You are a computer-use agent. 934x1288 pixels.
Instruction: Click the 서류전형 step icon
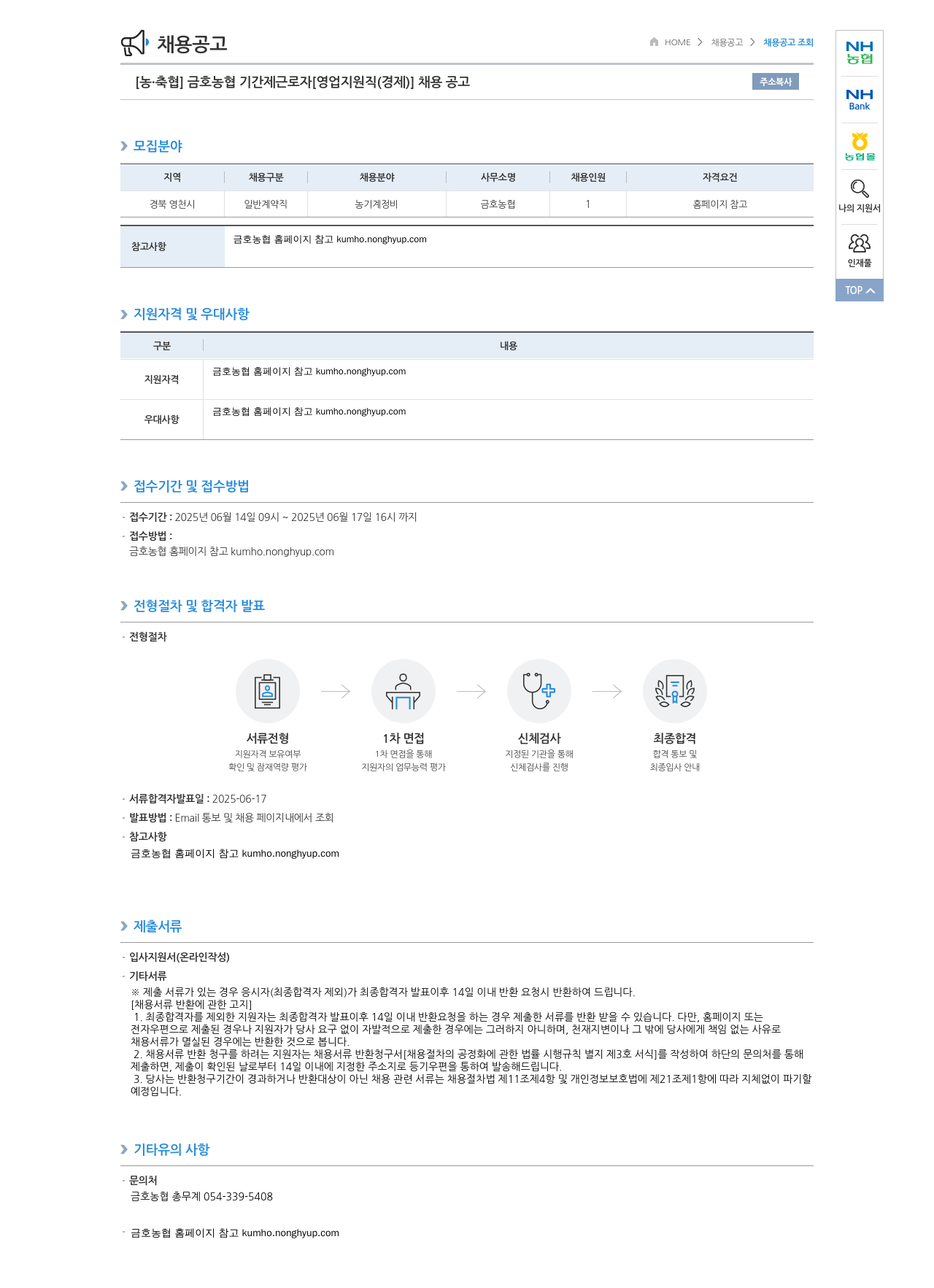[x=268, y=691]
